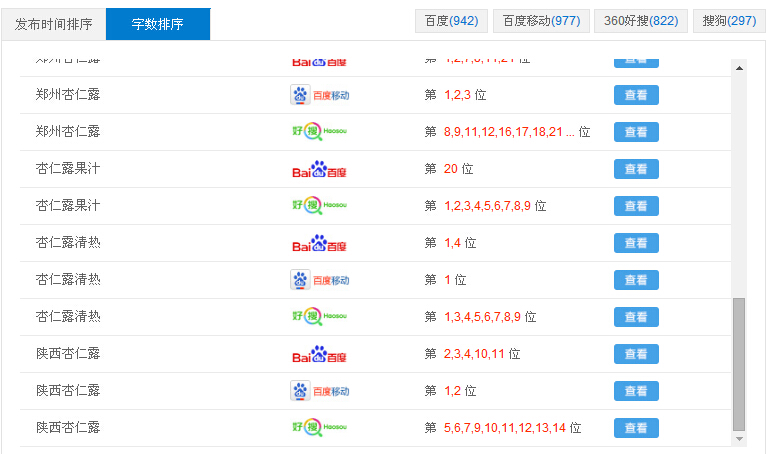Select keyword 陕西杏仁露 in Haosou row
Viewport: 767px width, 454px height.
click(68, 428)
